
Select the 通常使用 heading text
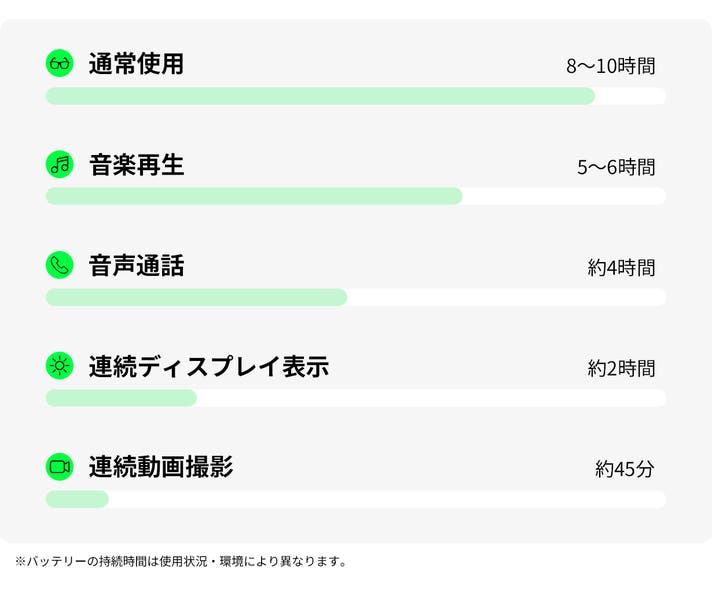(136, 64)
